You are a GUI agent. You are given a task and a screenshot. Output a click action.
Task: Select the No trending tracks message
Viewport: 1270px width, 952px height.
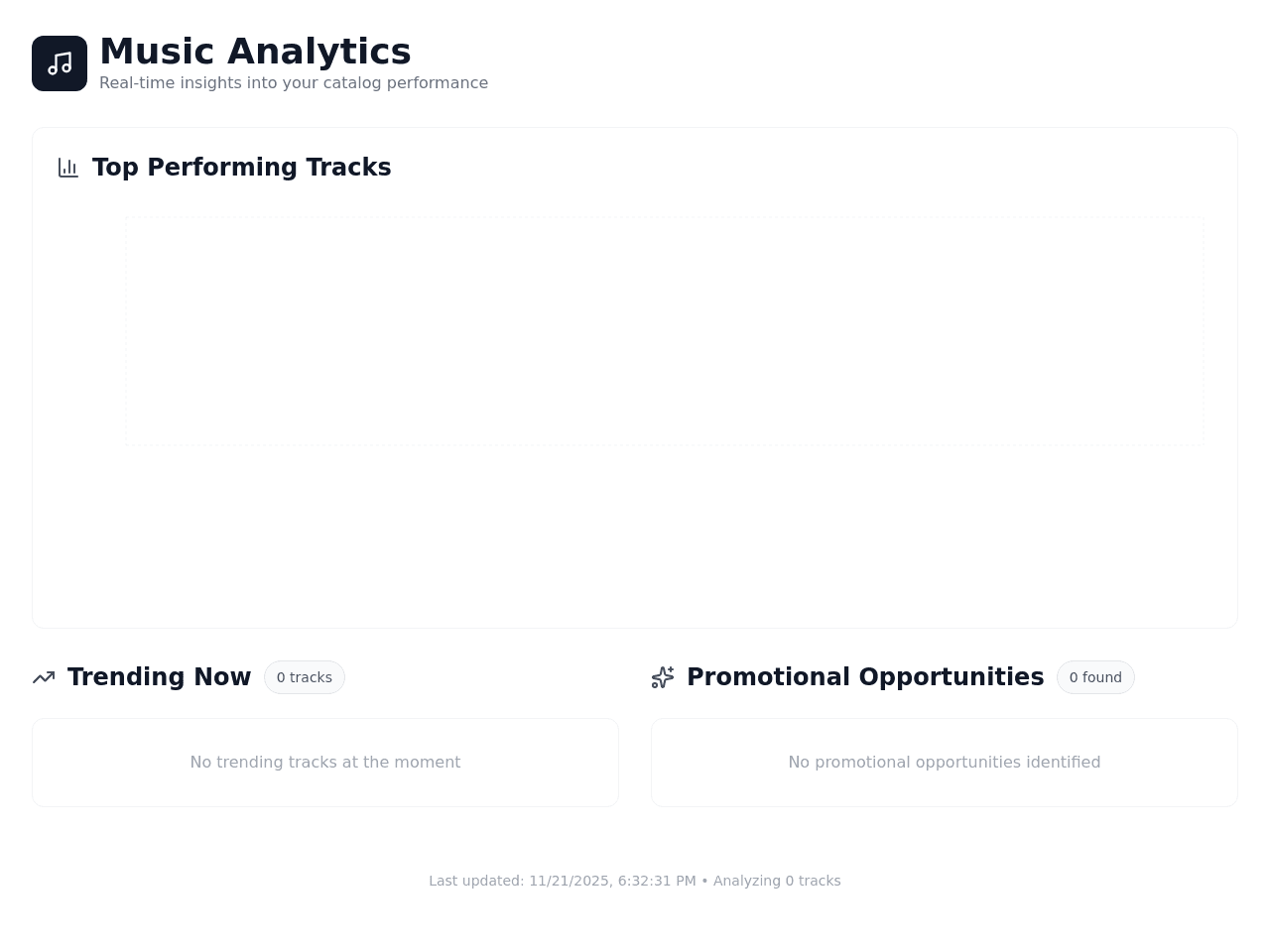click(x=325, y=763)
